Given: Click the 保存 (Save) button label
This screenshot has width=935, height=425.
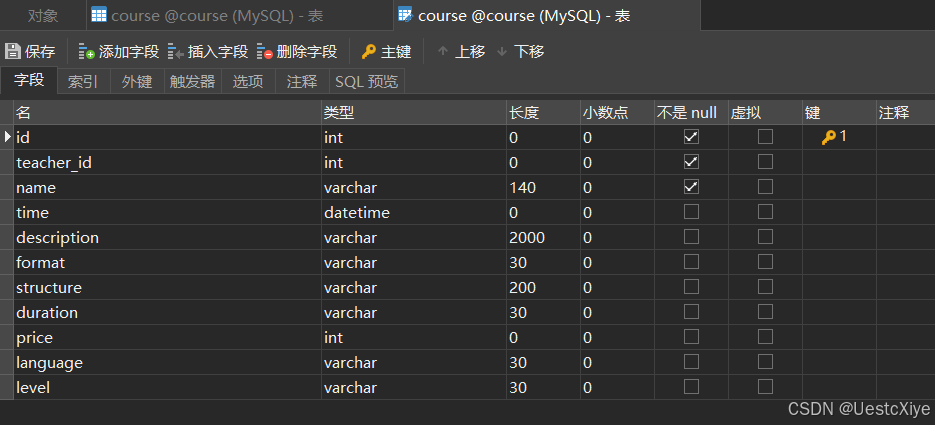Looking at the screenshot, I should (40, 52).
